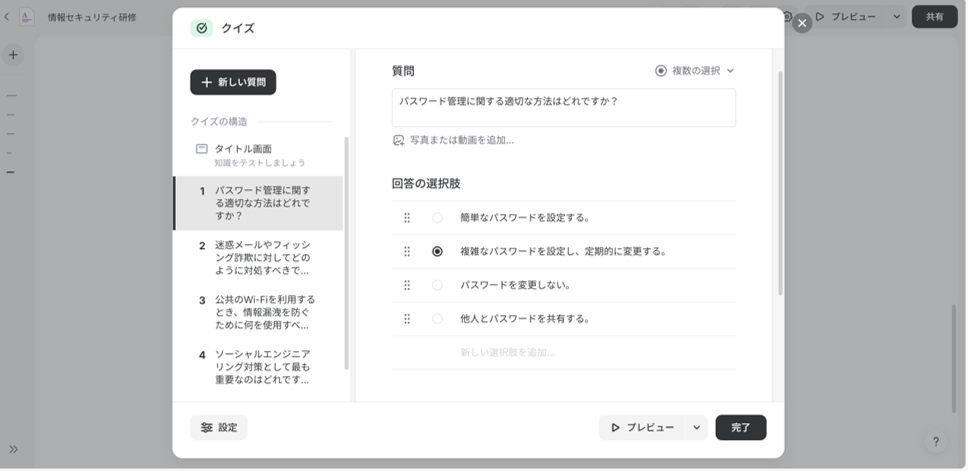Select the タイトル画面 item in quiz structure
Viewport: 968px width, 471px height.
pyautogui.click(x=257, y=155)
